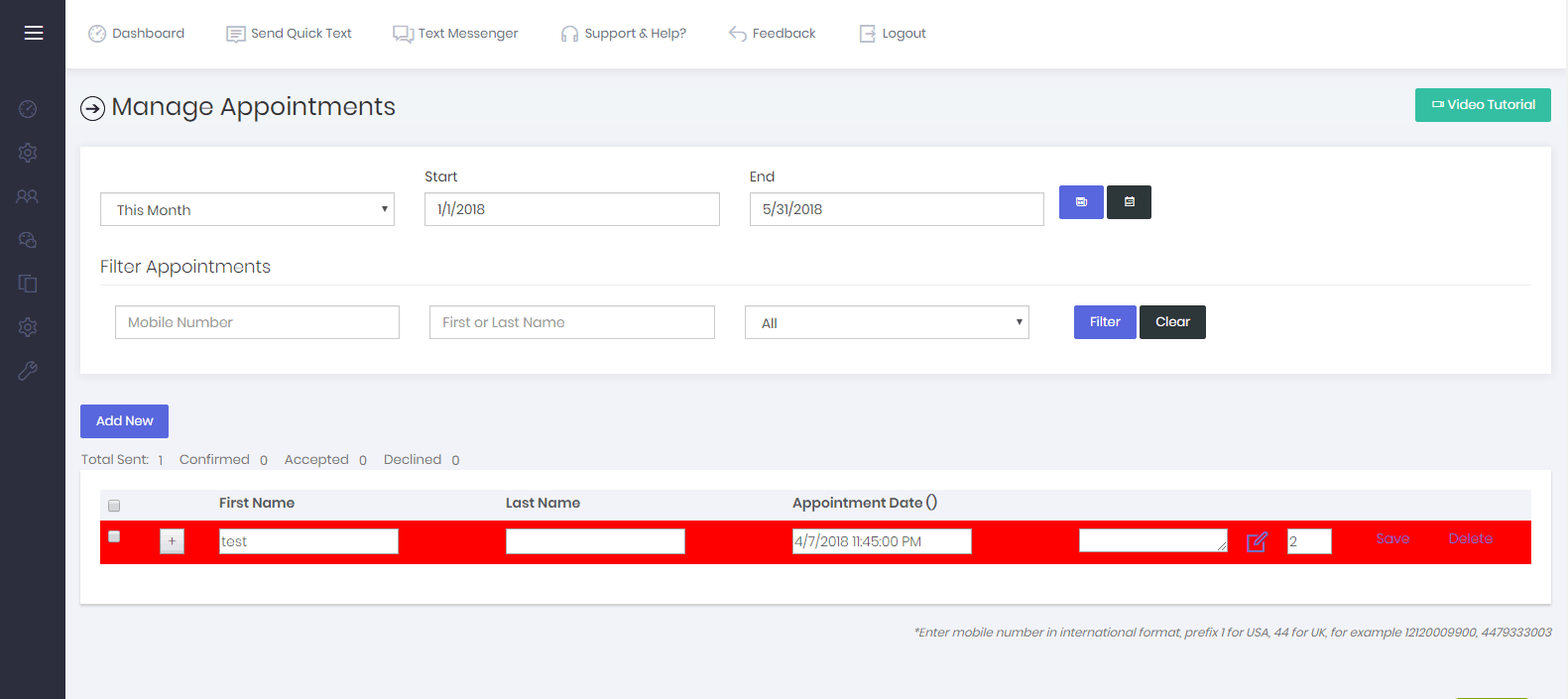
Task: Click the copy pages icon in sidebar
Action: (x=28, y=284)
